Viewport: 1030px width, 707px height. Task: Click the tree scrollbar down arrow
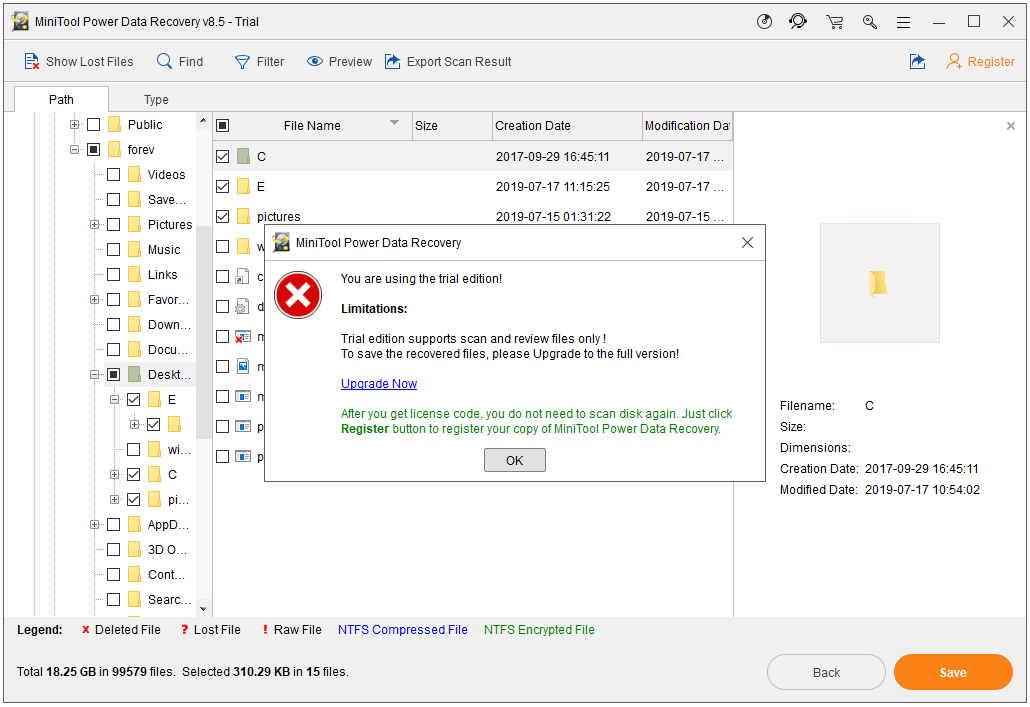pos(203,609)
